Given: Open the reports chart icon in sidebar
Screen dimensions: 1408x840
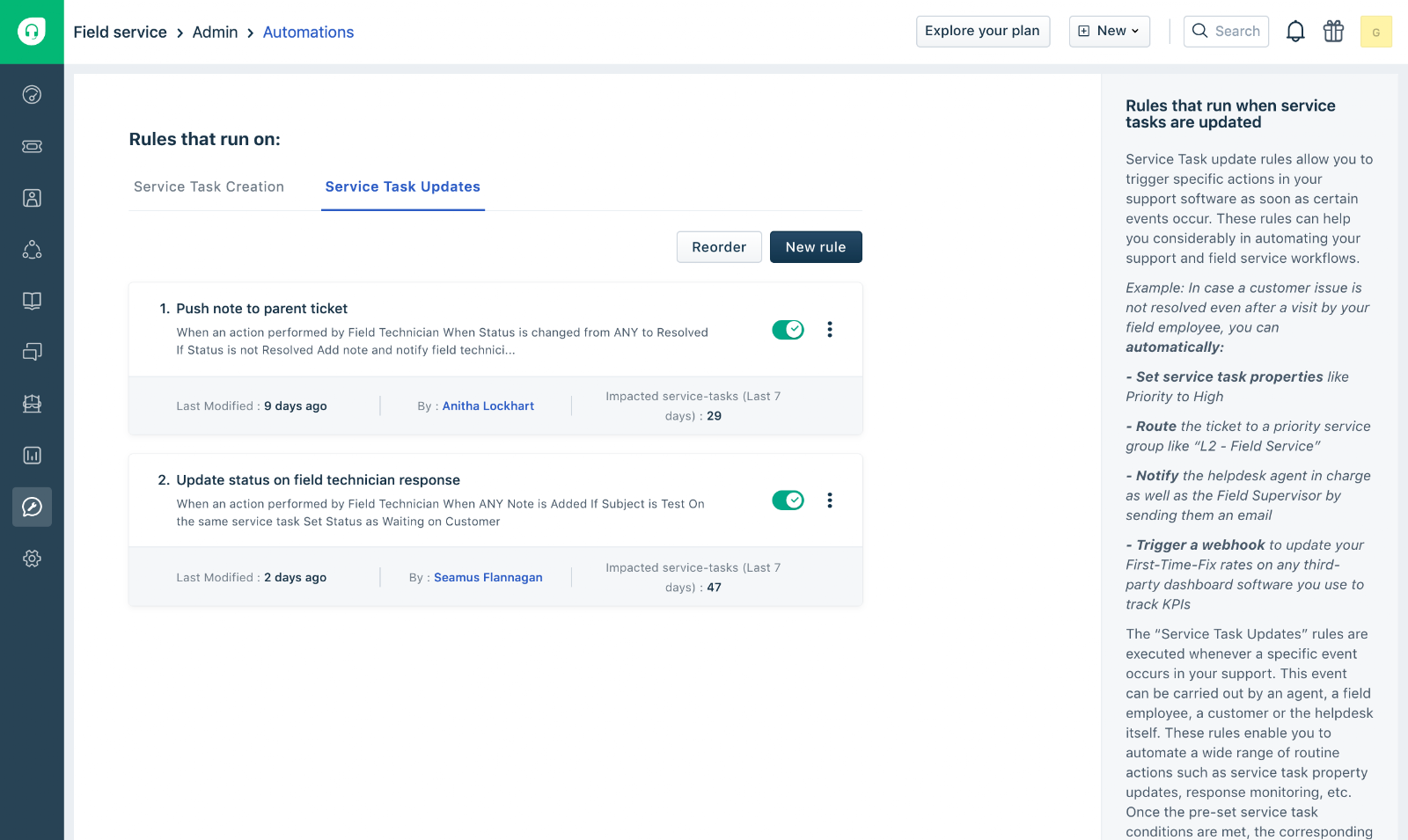Looking at the screenshot, I should pos(32,455).
